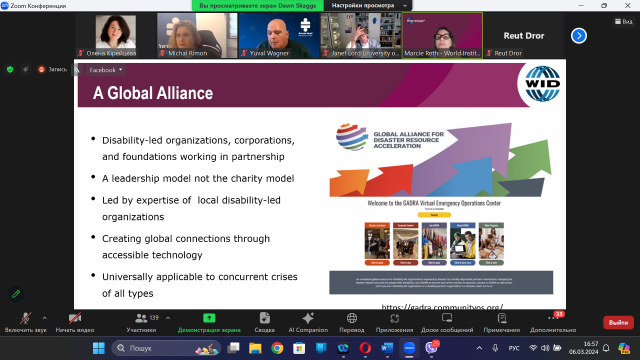Image resolution: width=640 pixels, height=360 pixels.
Task: Open the AI Companion panel
Action: point(308,322)
